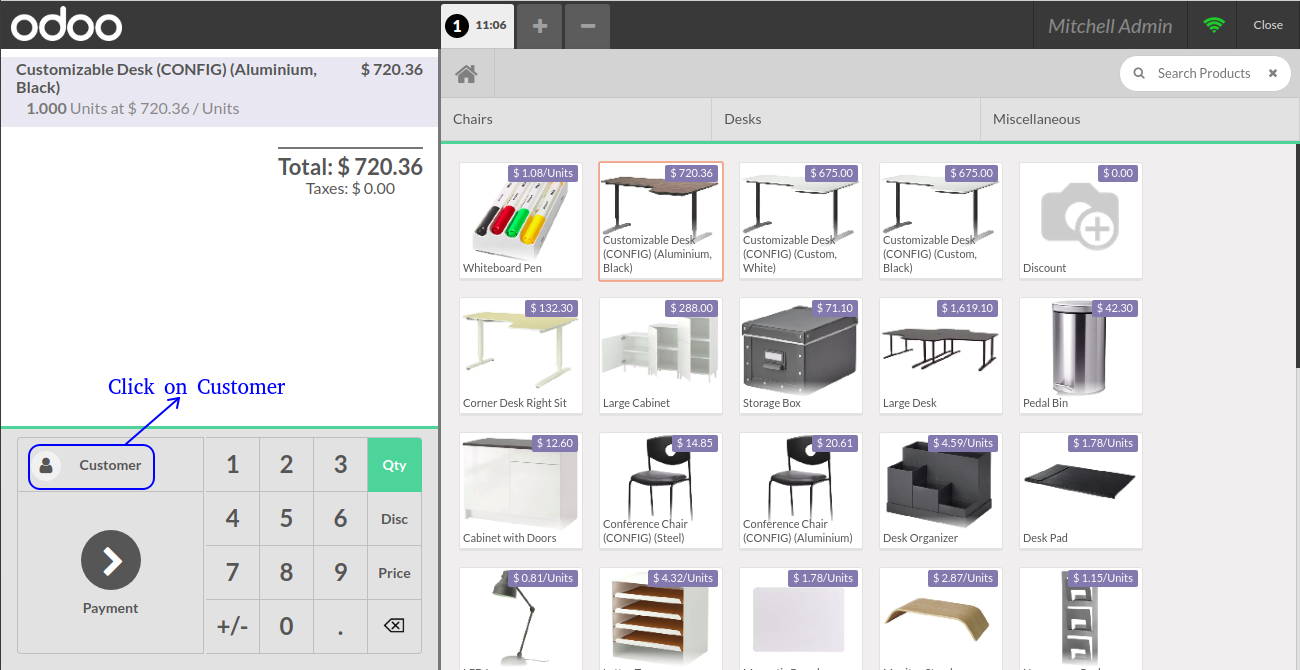Add the desk lamp product priced $0.81/Units
This screenshot has height=670, width=1300.
click(x=521, y=619)
